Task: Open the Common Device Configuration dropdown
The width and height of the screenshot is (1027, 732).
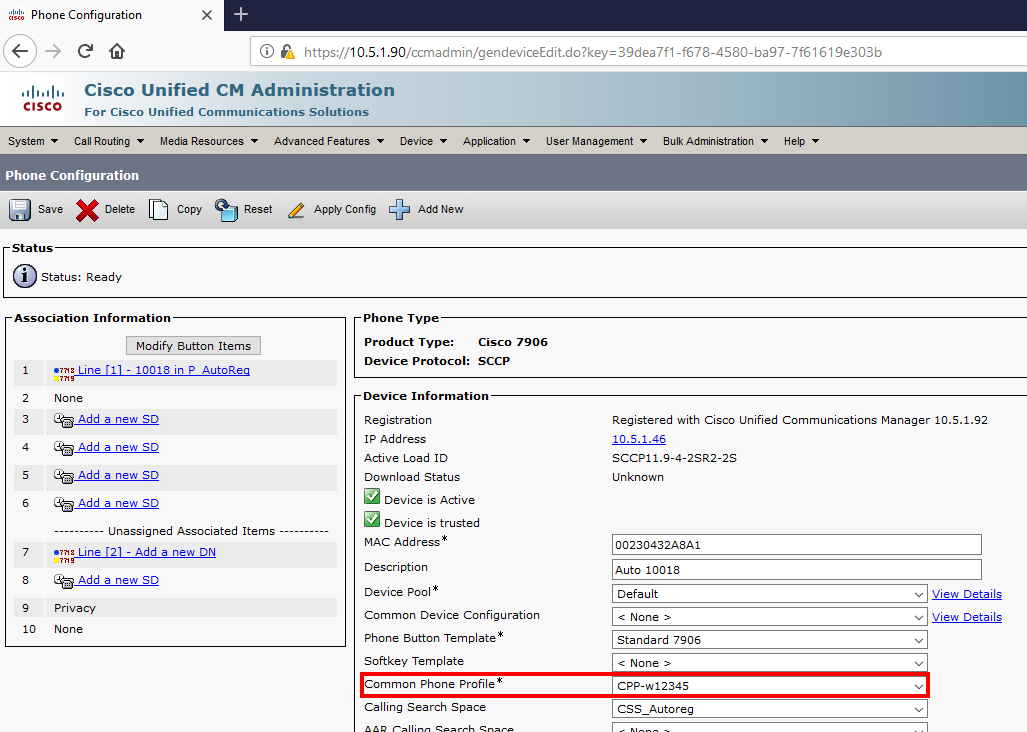Action: 770,617
